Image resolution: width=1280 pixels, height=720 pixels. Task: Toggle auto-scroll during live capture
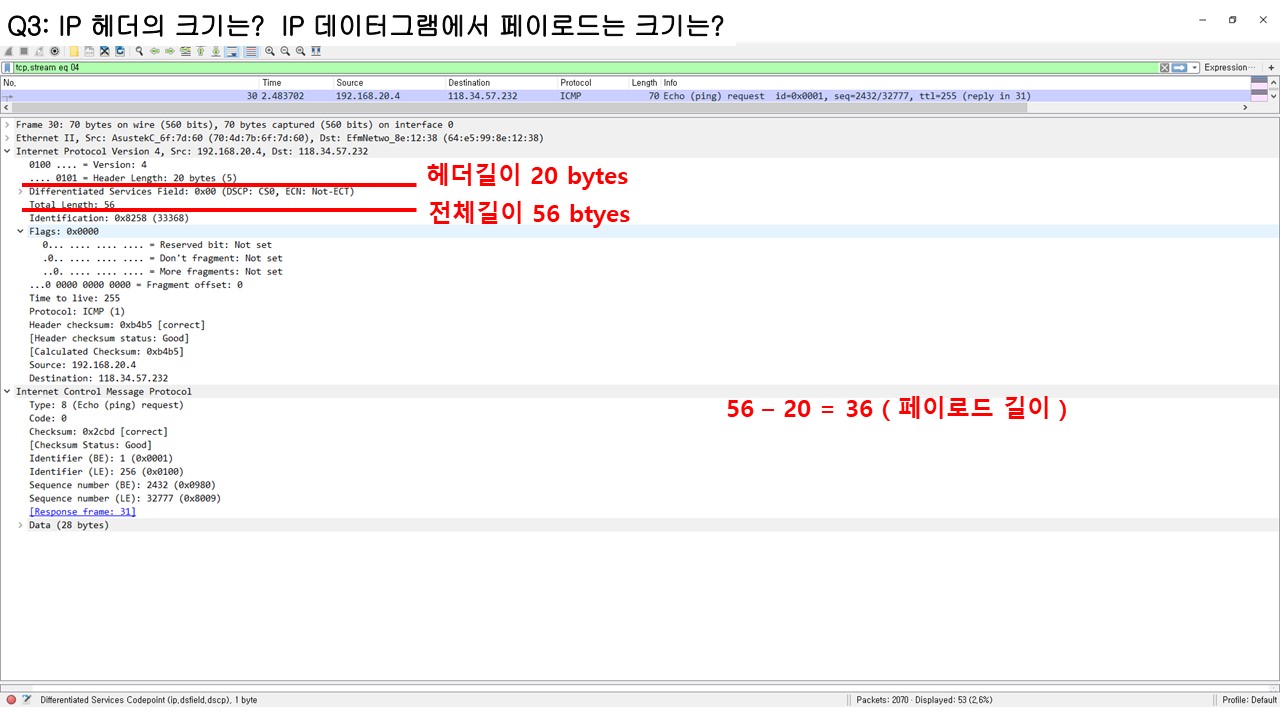coord(232,51)
